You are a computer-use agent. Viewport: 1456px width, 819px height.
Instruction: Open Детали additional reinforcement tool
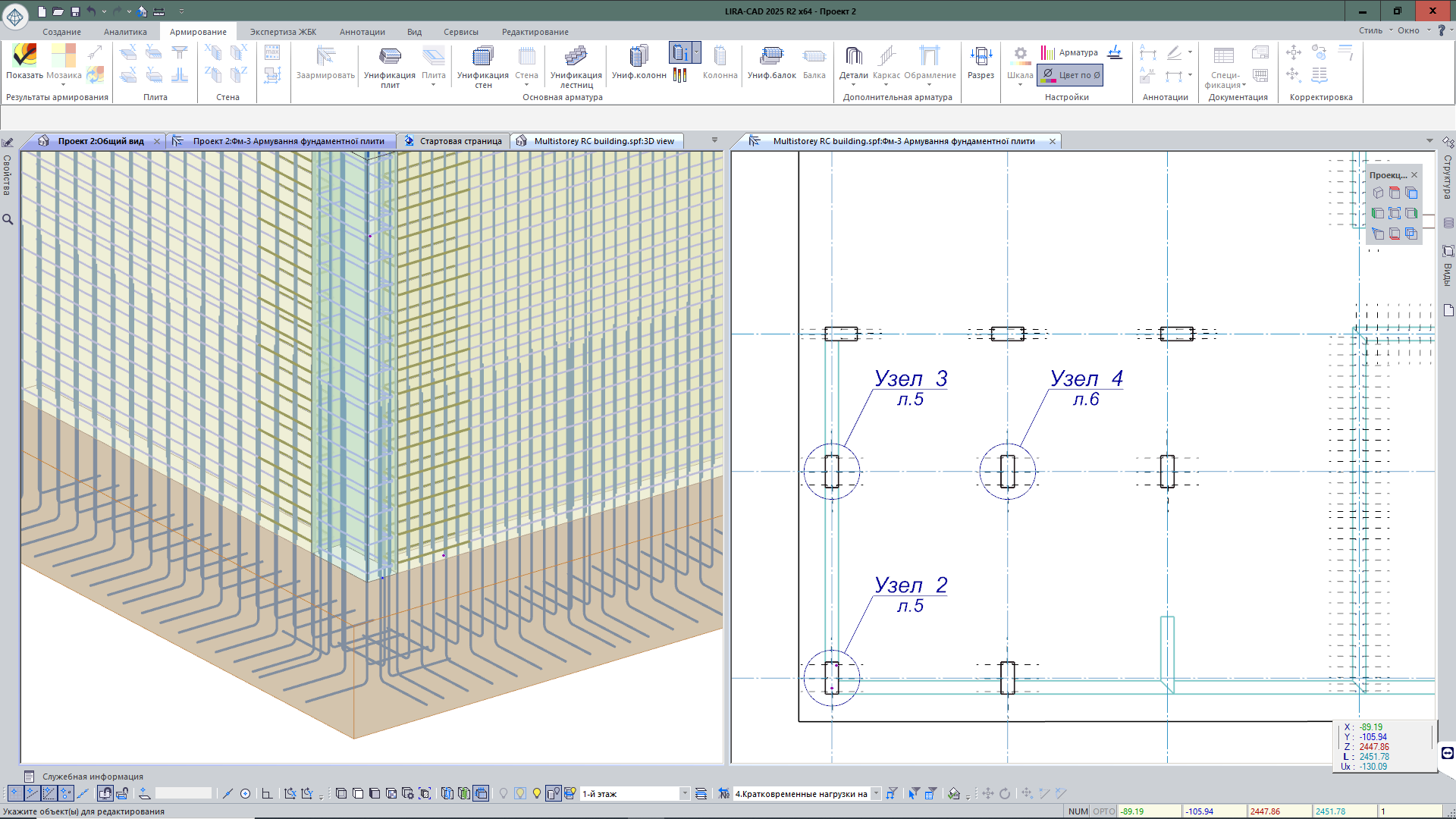point(853,61)
